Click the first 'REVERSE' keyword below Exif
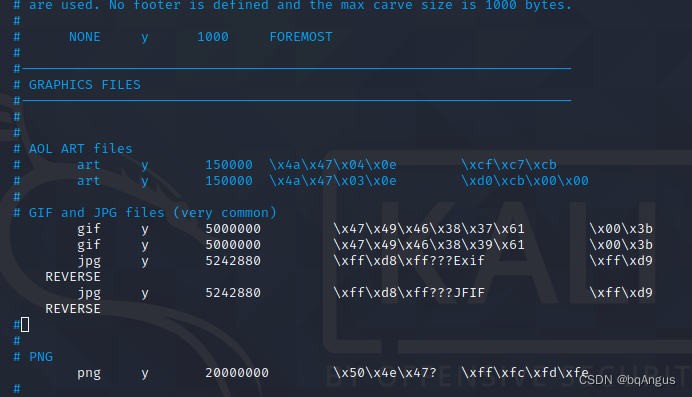Image resolution: width=692 pixels, height=397 pixels. click(73, 277)
